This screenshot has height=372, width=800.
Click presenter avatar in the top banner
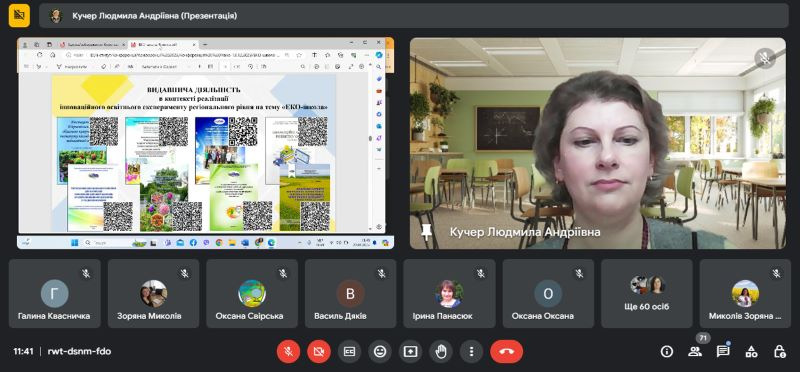tap(56, 16)
